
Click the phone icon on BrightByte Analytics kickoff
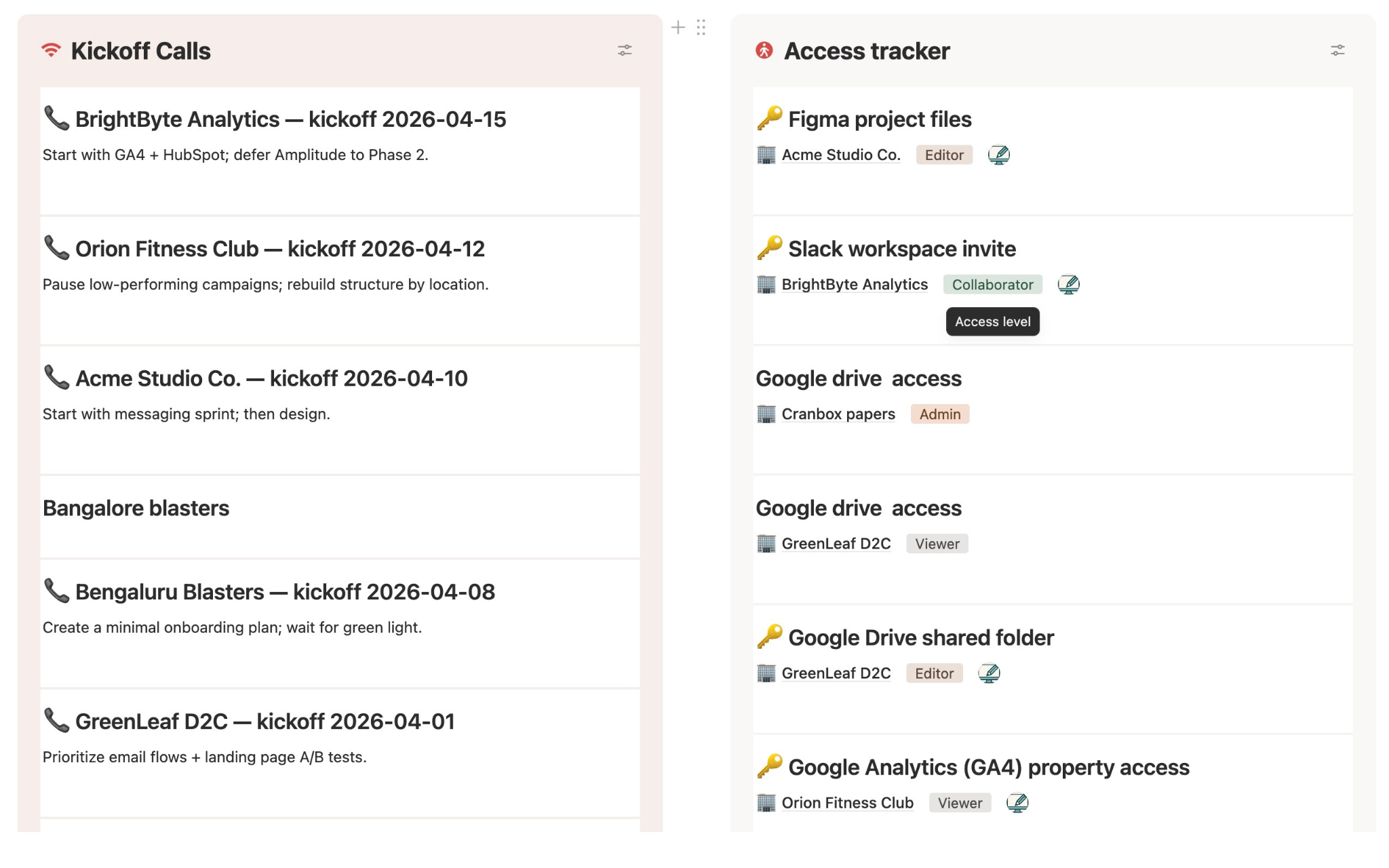tap(56, 118)
